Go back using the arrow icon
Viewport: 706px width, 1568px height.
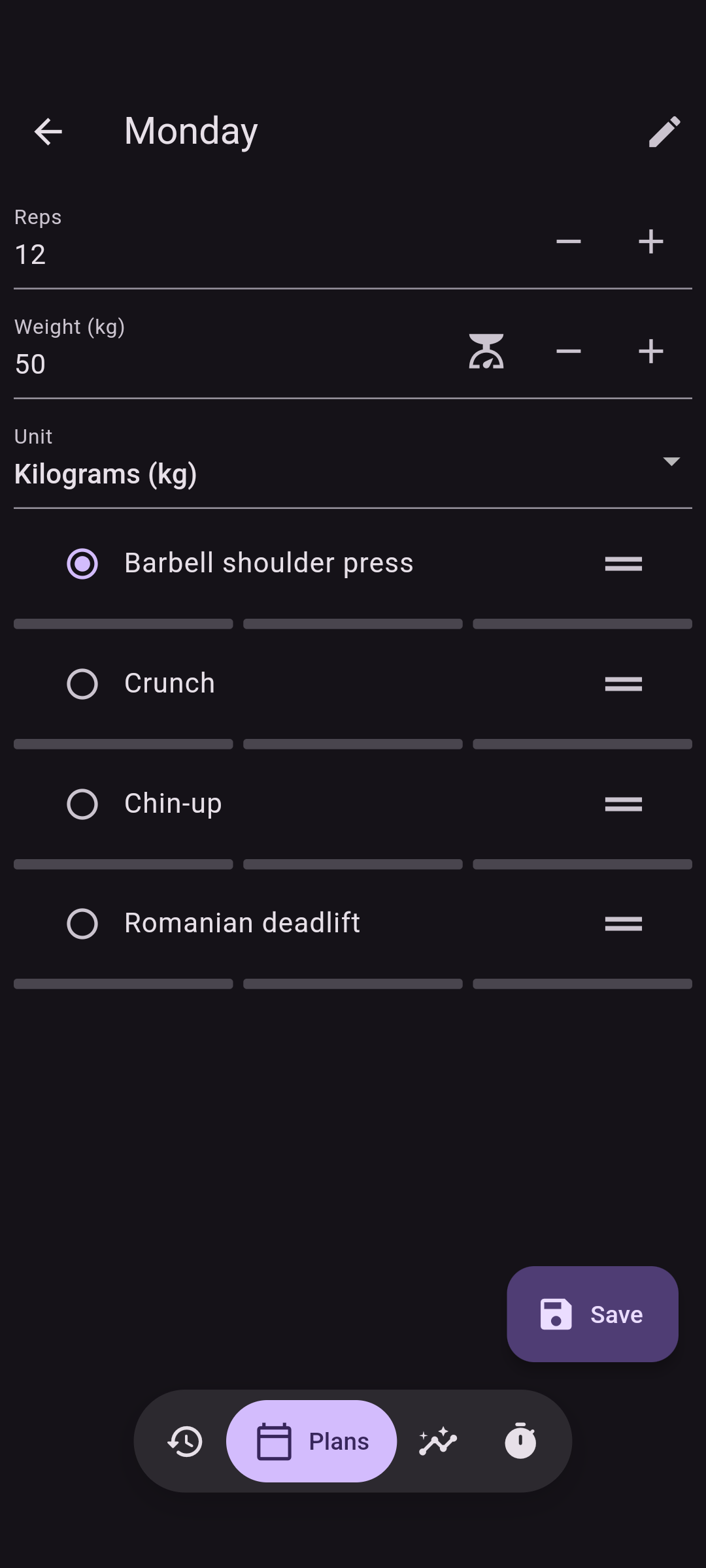coord(48,131)
